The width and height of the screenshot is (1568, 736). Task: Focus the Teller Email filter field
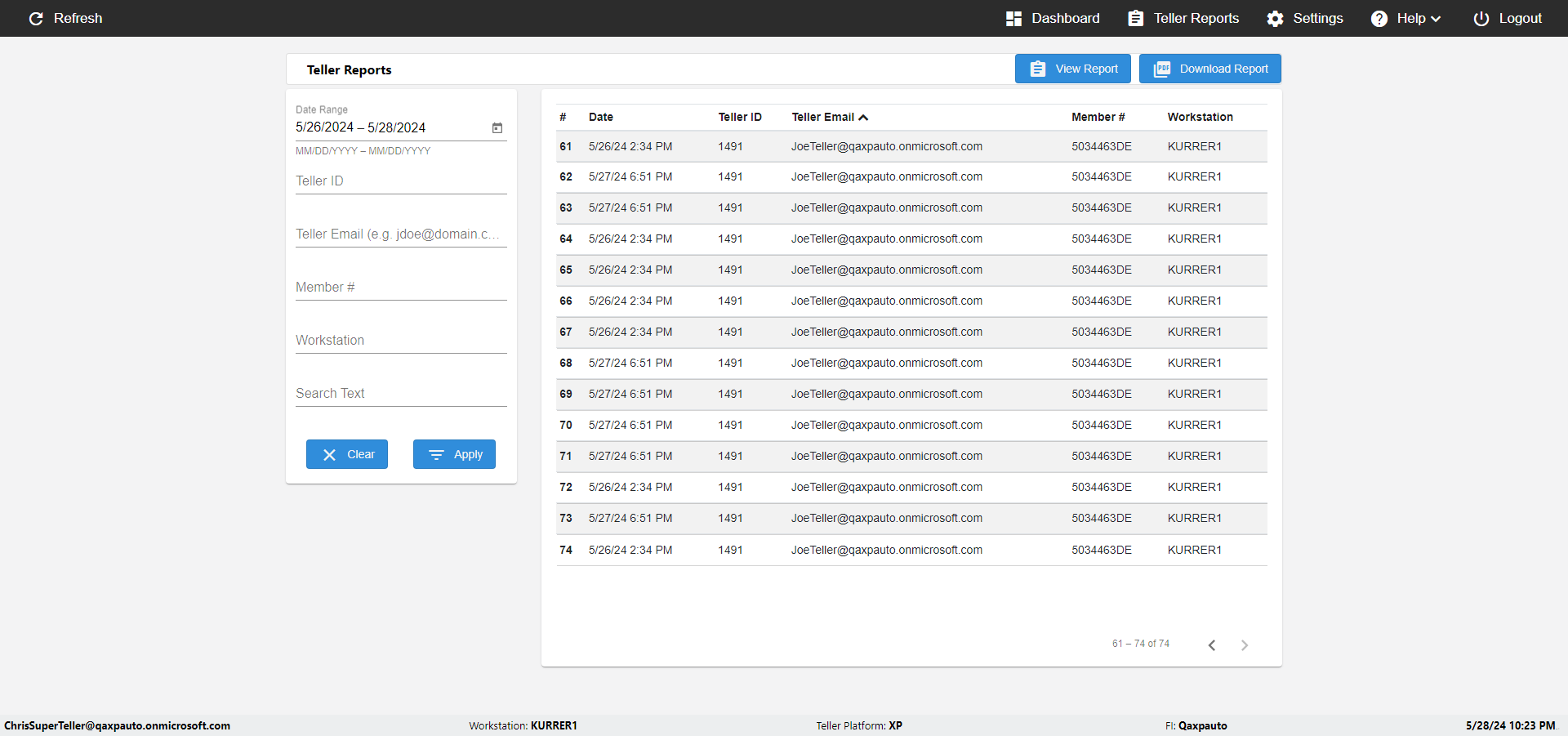401,234
